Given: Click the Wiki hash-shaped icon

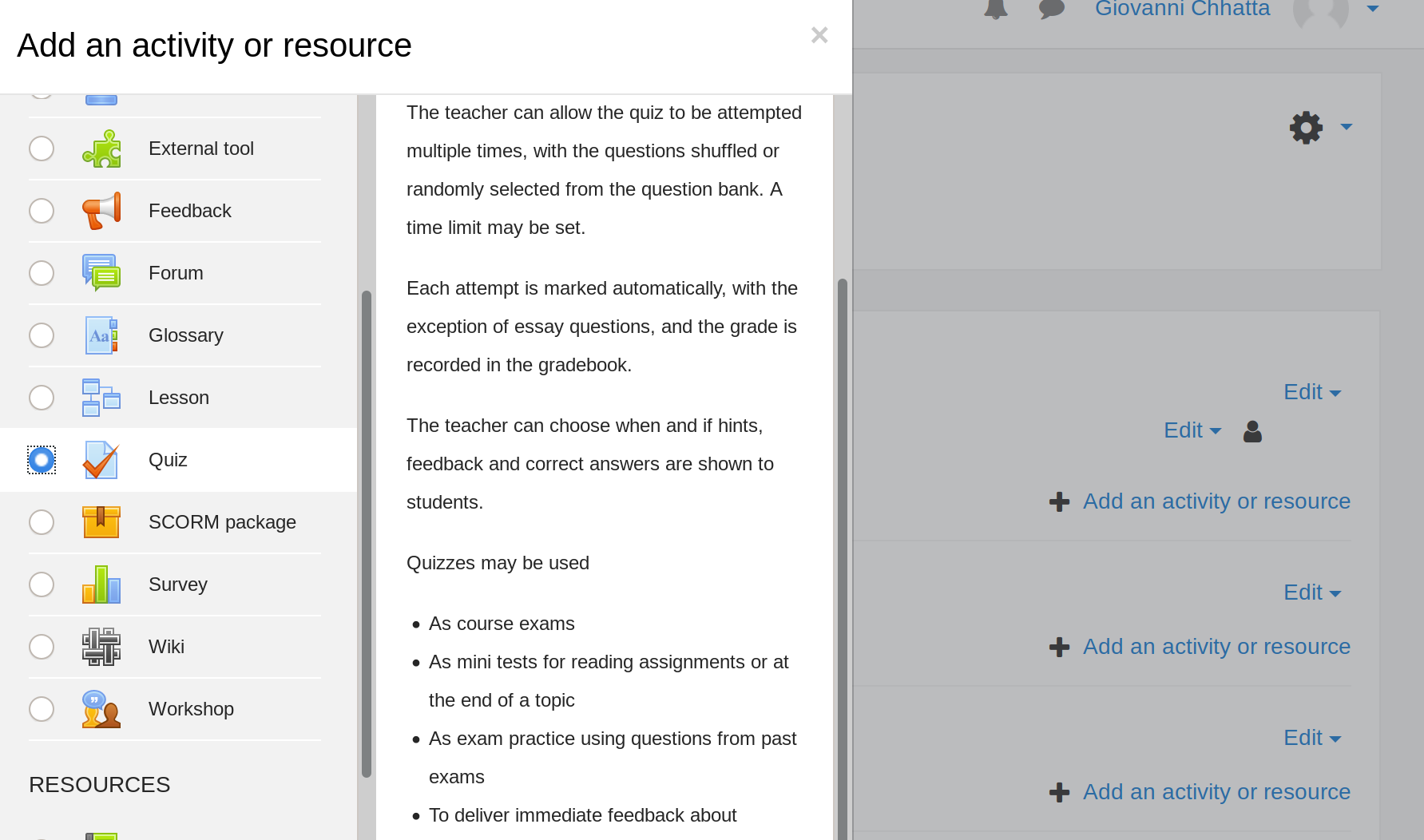Looking at the screenshot, I should pyautogui.click(x=101, y=647).
